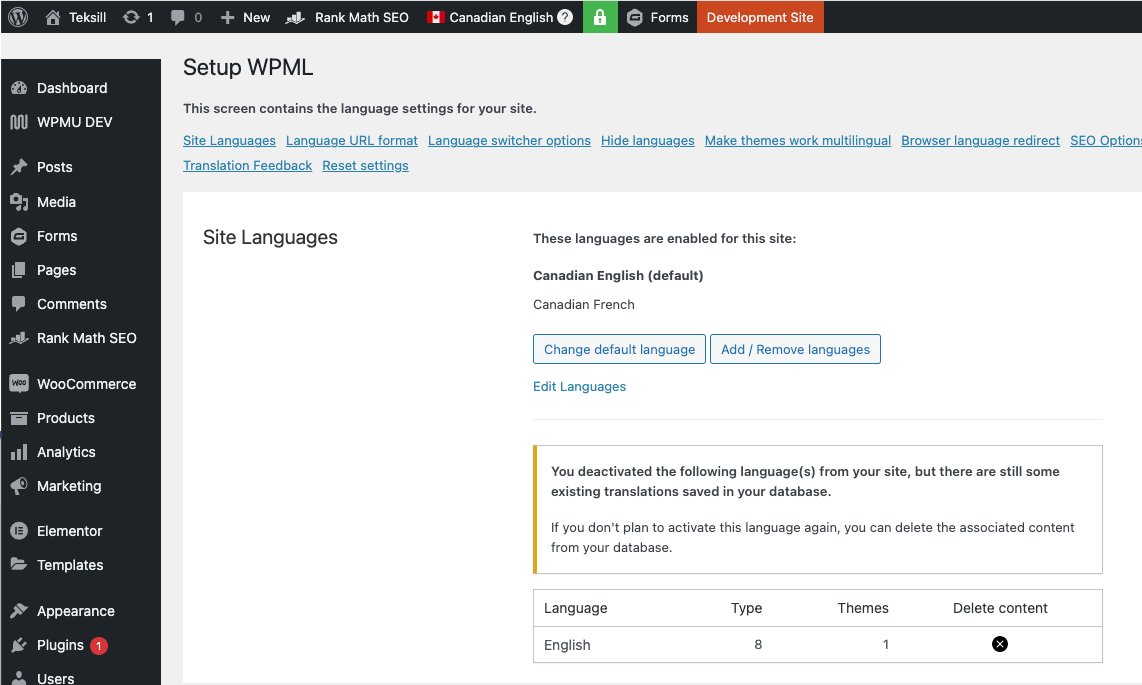The image size is (1142, 685).
Task: Click the WordPress logo icon
Action: (x=18, y=17)
